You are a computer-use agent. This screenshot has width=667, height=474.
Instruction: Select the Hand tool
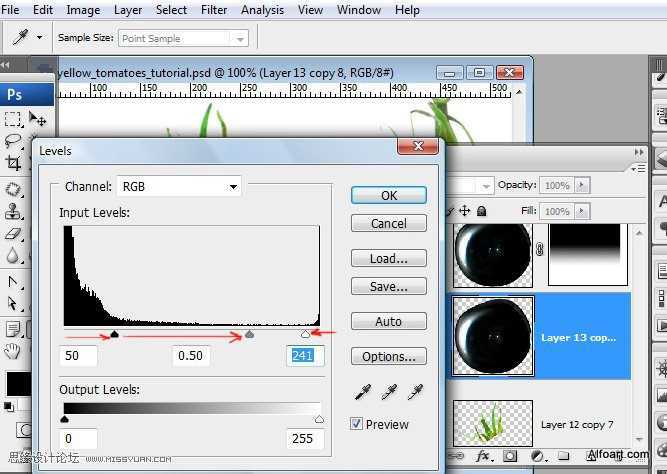click(12, 351)
